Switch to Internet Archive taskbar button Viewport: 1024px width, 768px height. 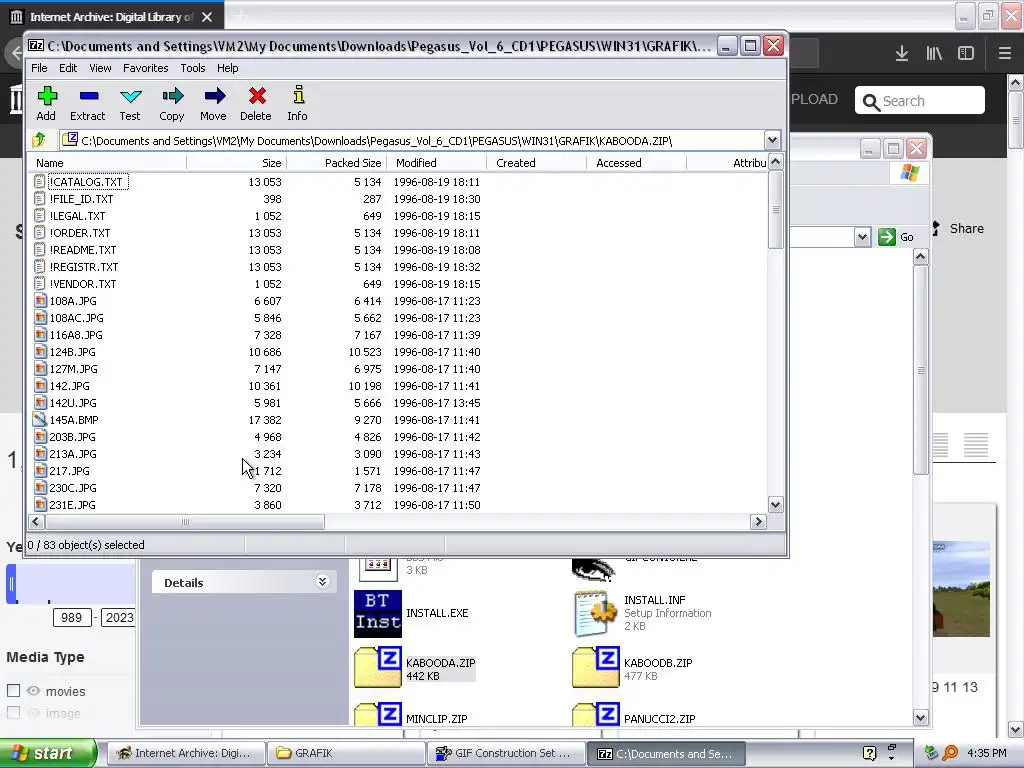[x=185, y=753]
